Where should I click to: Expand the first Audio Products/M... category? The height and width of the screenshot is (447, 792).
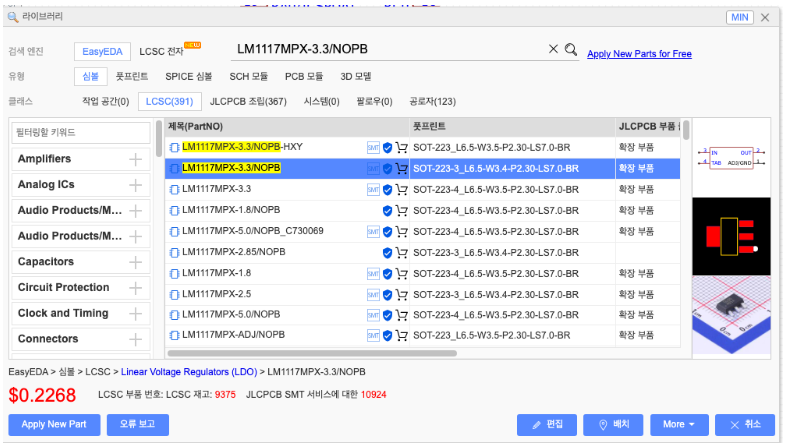pos(135,211)
